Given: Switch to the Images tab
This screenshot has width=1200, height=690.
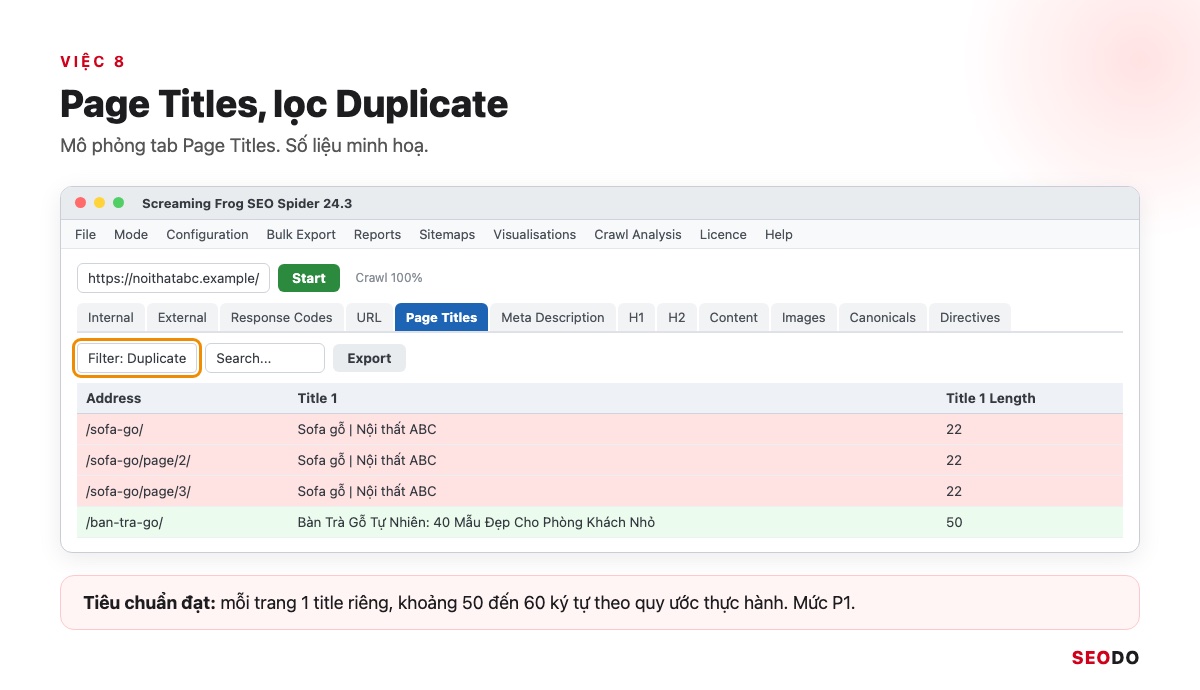Looking at the screenshot, I should (804, 317).
